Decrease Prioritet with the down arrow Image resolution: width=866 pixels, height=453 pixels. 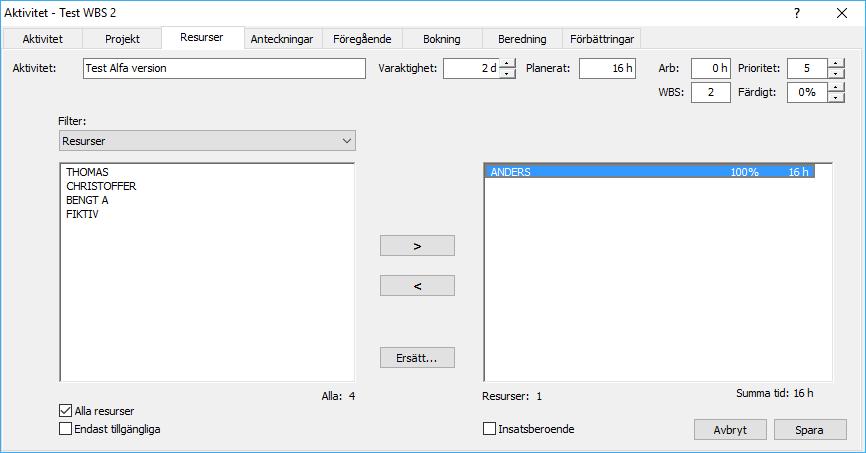coord(836,73)
